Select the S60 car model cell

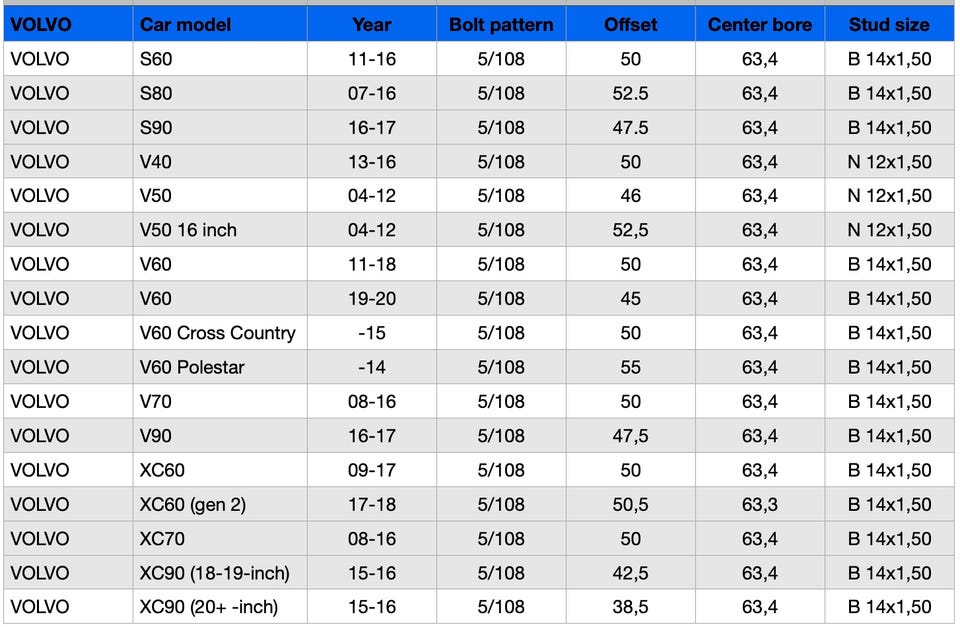pyautogui.click(x=157, y=59)
